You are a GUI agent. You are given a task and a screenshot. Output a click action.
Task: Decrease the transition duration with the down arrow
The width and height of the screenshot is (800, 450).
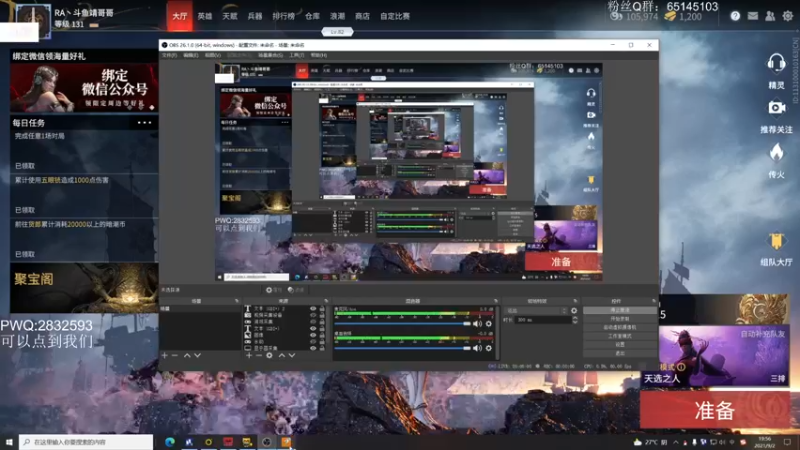click(x=575, y=322)
